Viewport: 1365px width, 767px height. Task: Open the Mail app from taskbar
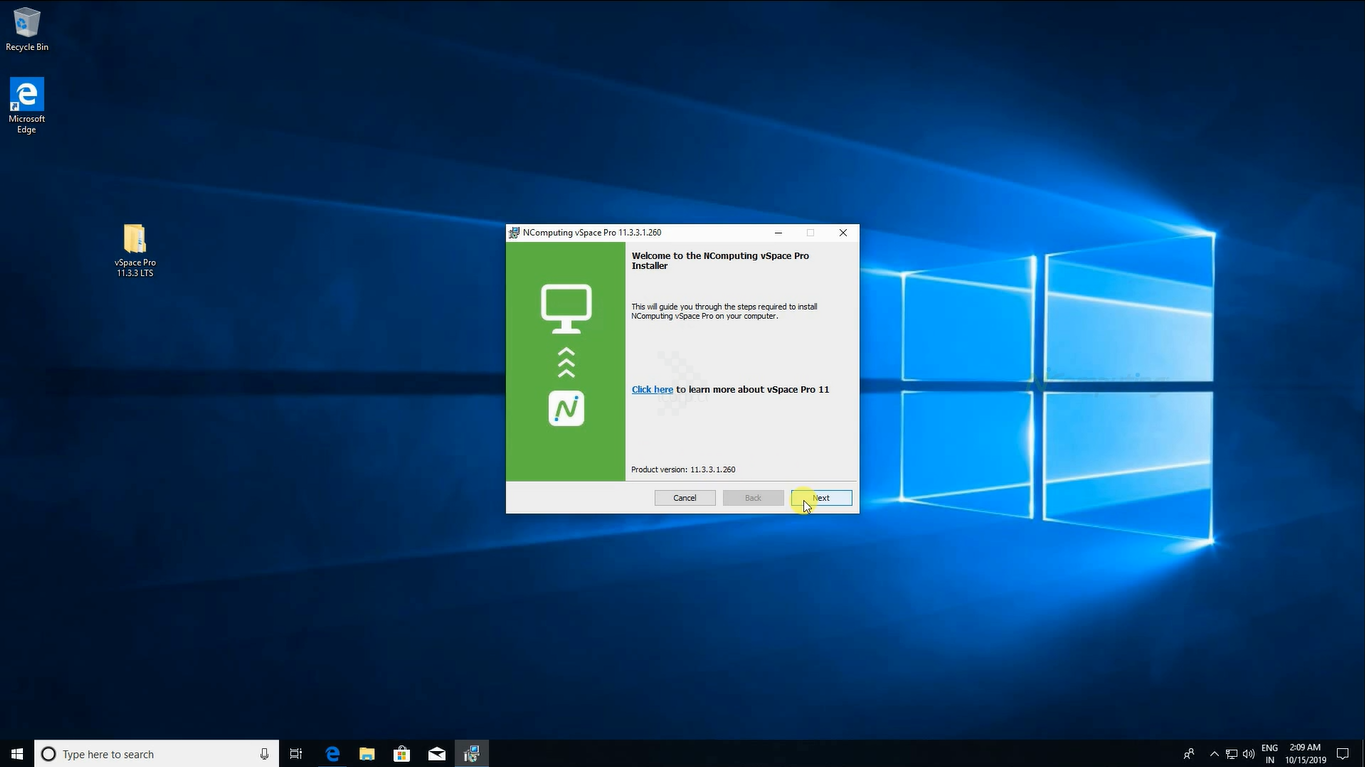(x=437, y=754)
